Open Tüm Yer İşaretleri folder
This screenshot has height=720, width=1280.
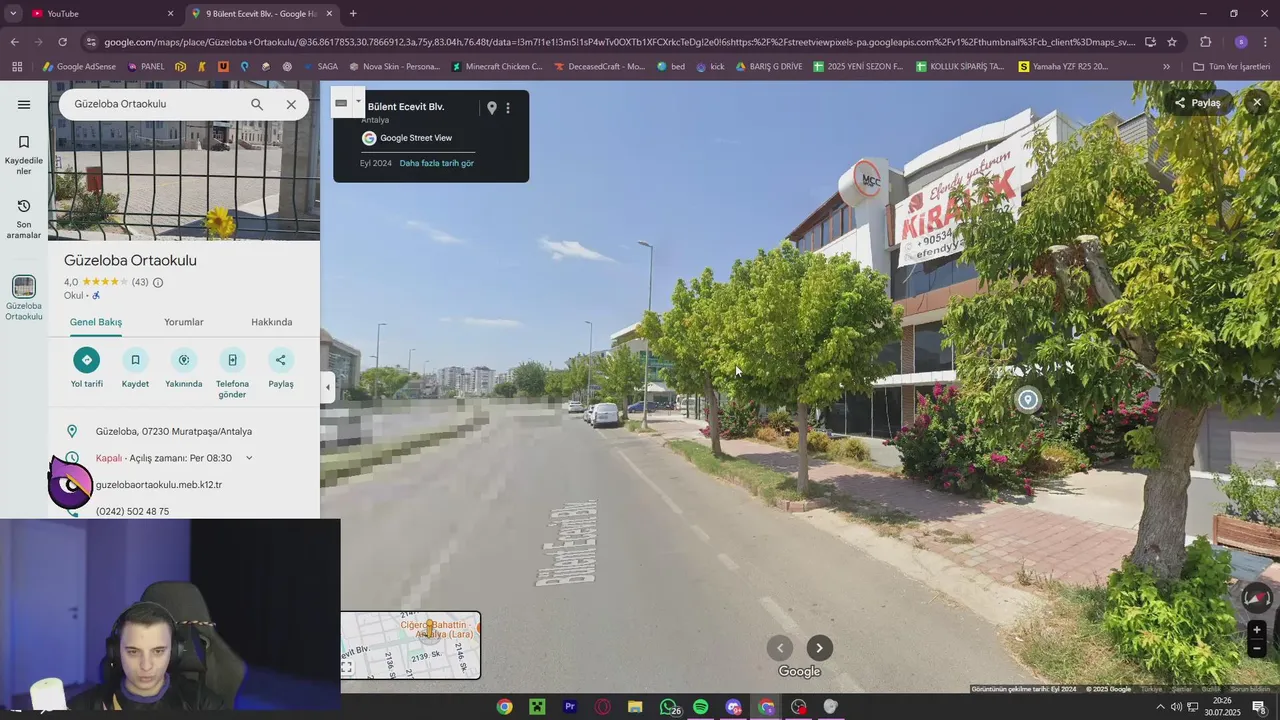pos(1231,67)
